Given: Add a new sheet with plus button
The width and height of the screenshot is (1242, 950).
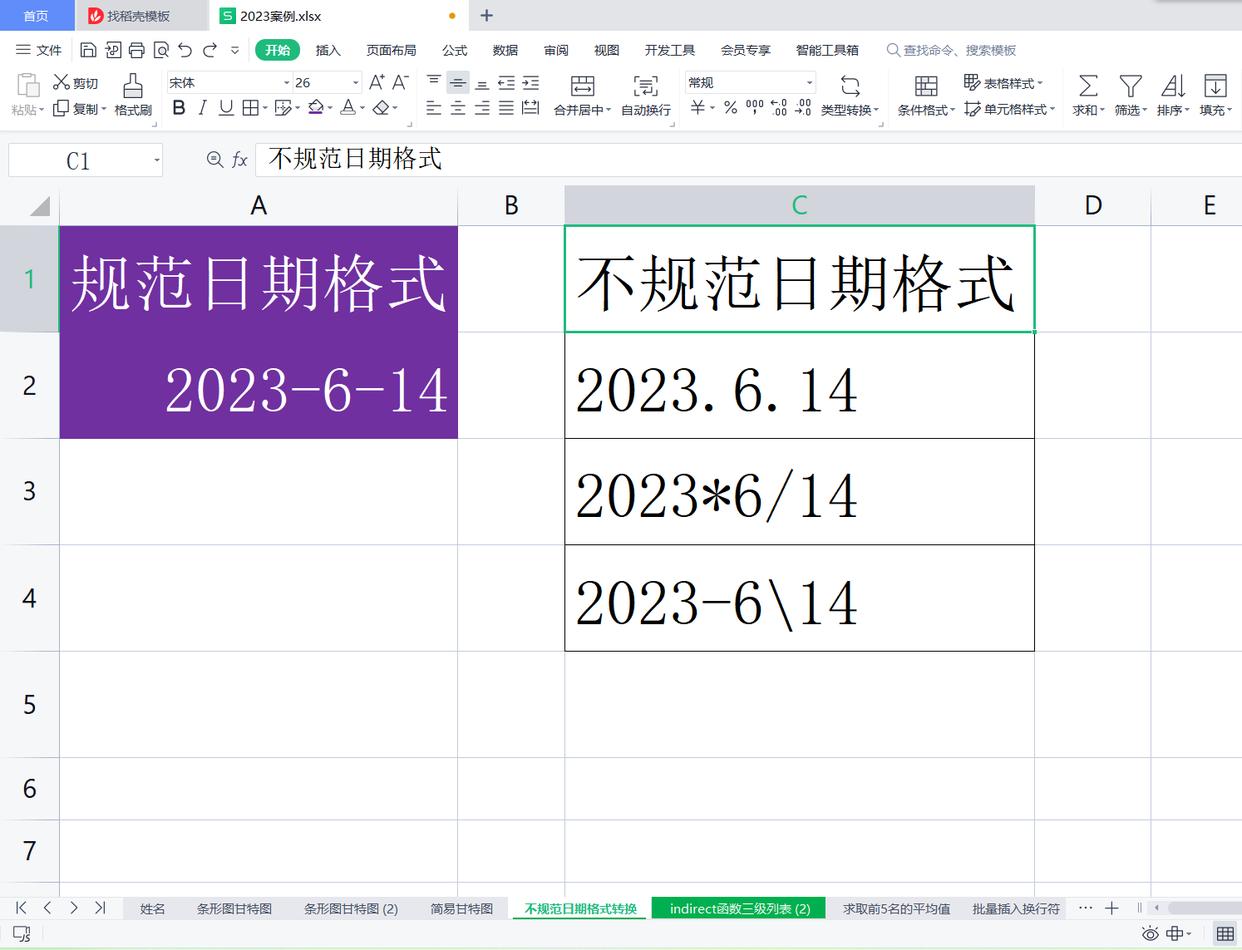Looking at the screenshot, I should (x=1111, y=908).
